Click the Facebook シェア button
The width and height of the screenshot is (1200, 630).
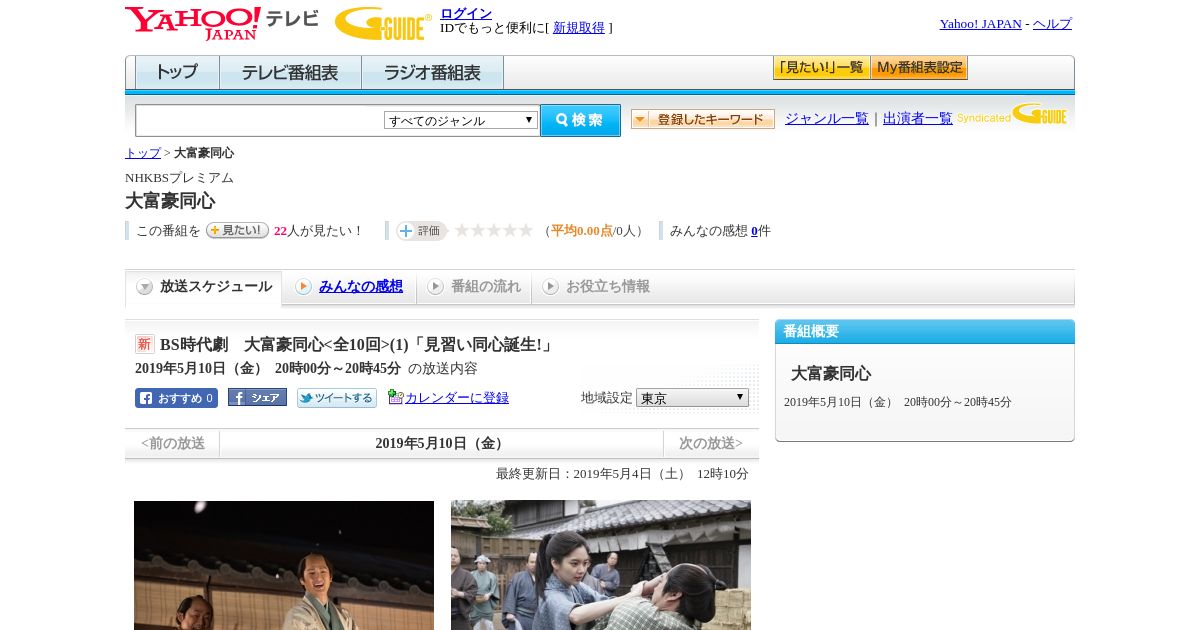pyautogui.click(x=257, y=397)
